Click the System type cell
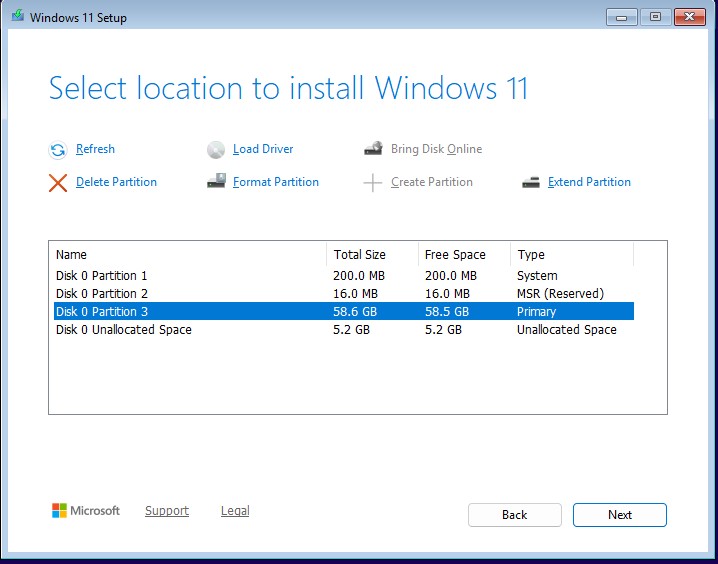Screen dimensions: 718x564 [537, 276]
